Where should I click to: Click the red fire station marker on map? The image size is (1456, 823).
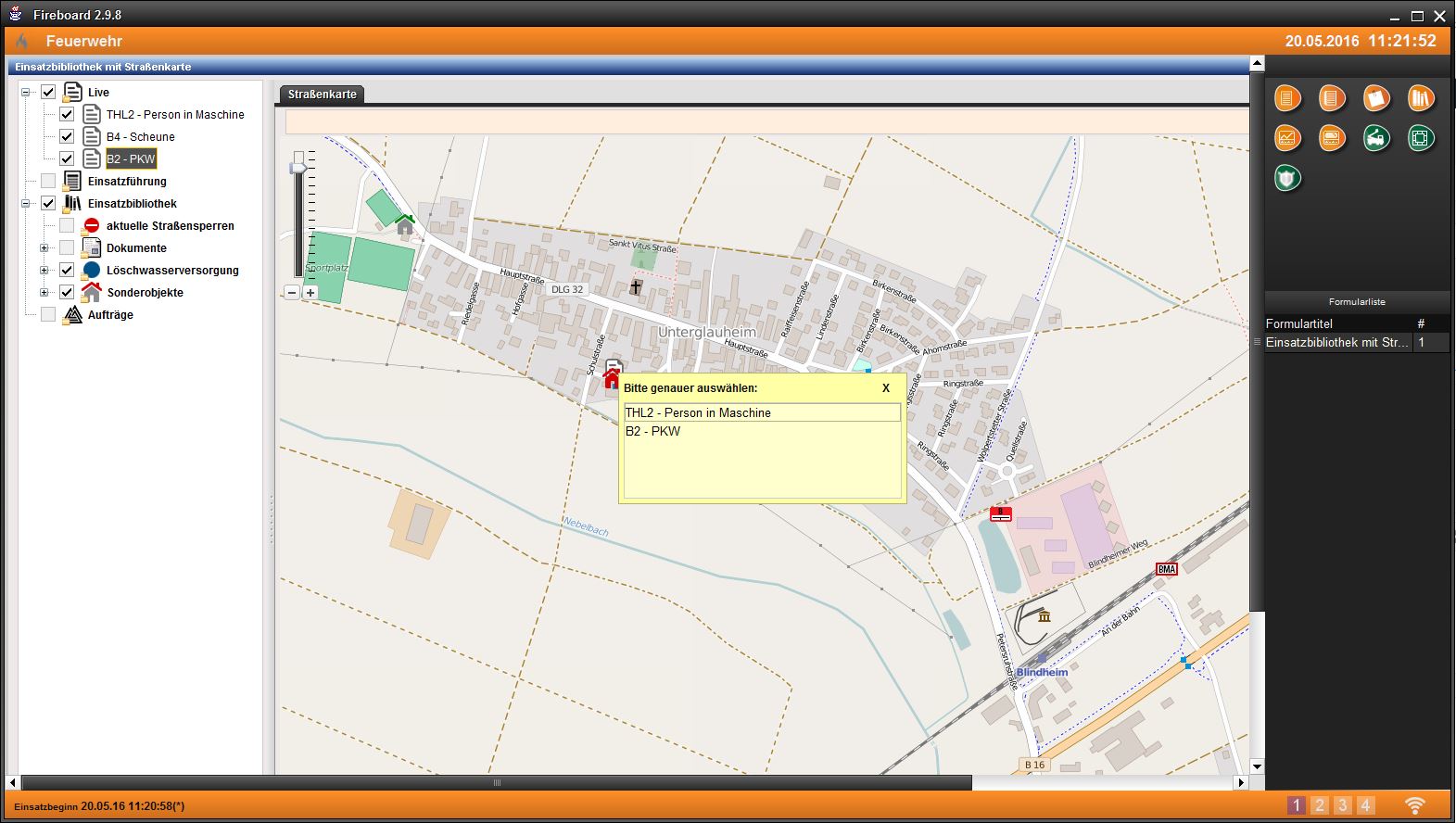(1000, 513)
